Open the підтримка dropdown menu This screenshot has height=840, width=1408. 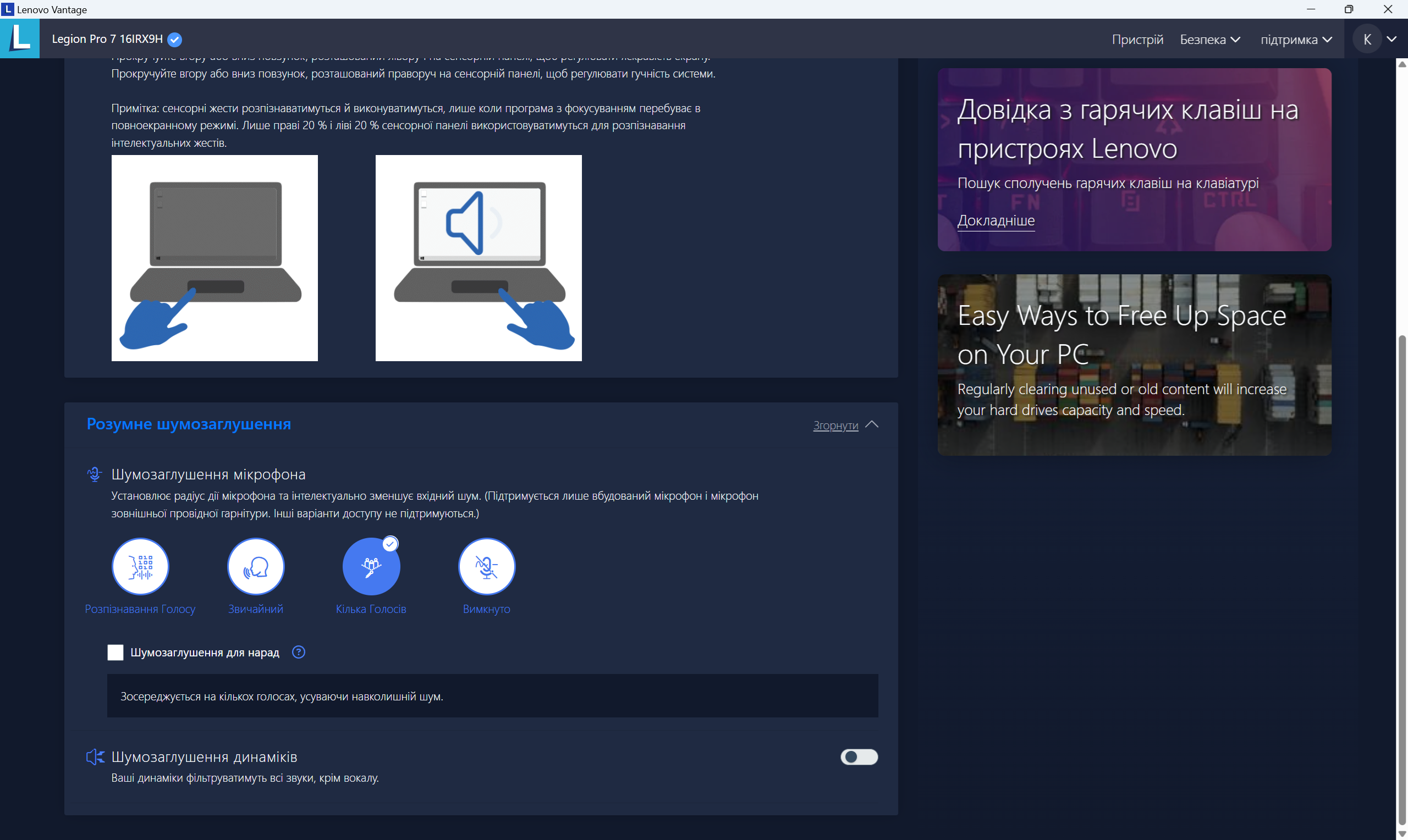point(1296,39)
